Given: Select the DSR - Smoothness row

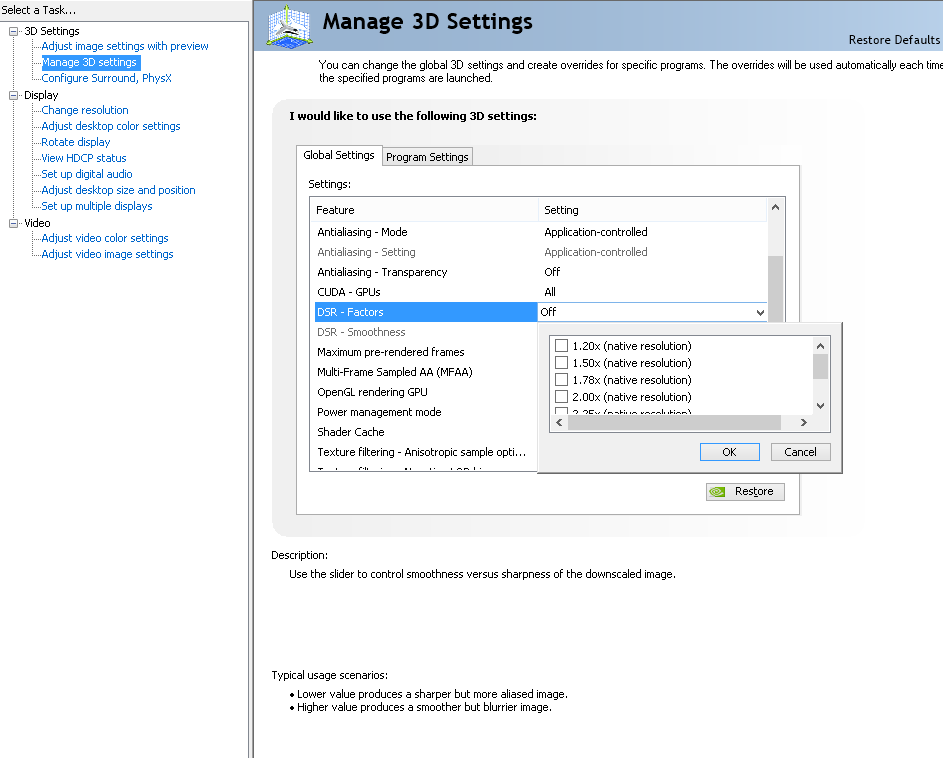Looking at the screenshot, I should pos(426,332).
